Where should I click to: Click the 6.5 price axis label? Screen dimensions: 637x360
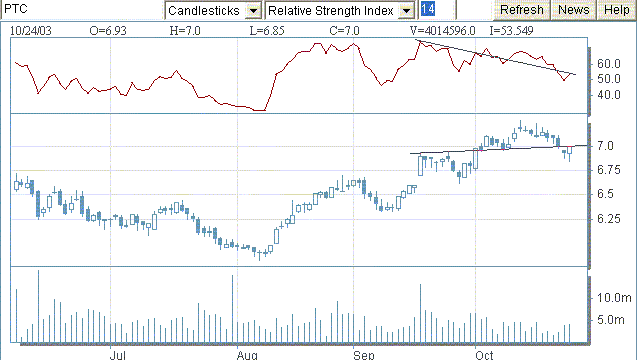(x=605, y=194)
